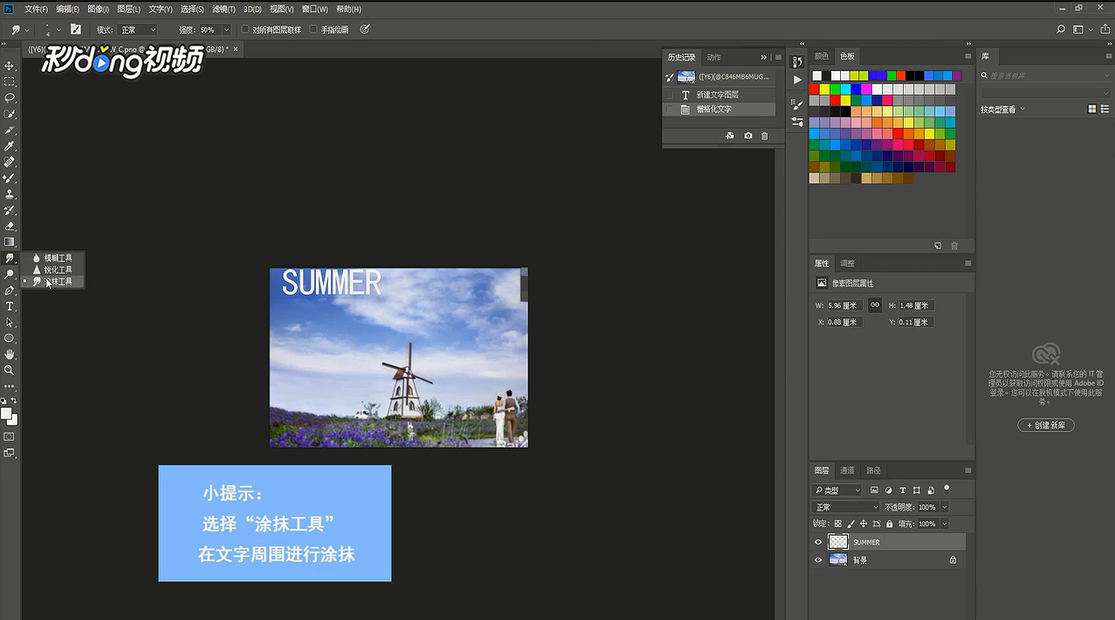
Task: Toggle Quick Mask mode icon
Action: (x=9, y=437)
